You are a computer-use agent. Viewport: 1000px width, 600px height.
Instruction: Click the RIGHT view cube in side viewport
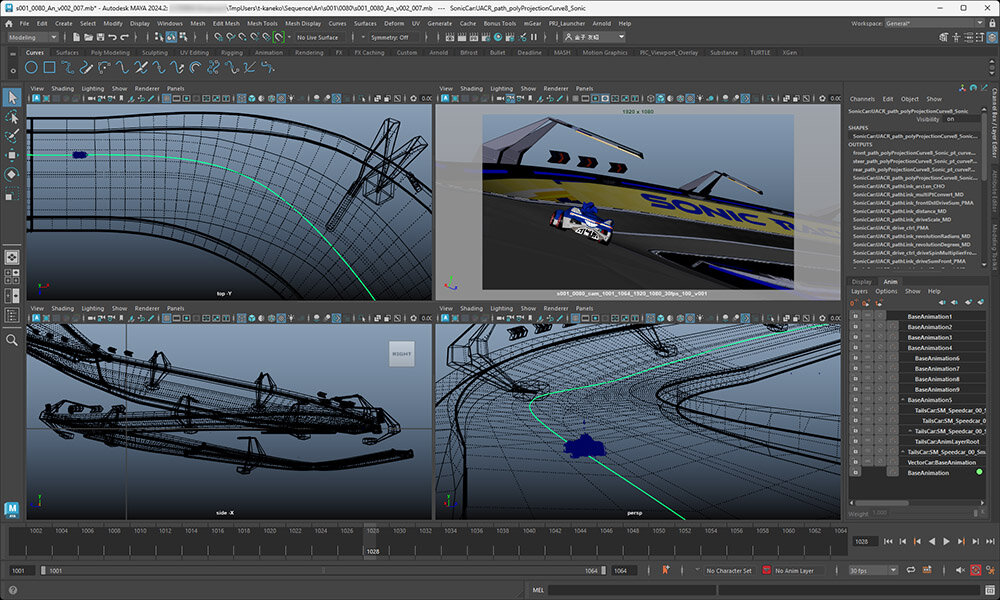401,354
